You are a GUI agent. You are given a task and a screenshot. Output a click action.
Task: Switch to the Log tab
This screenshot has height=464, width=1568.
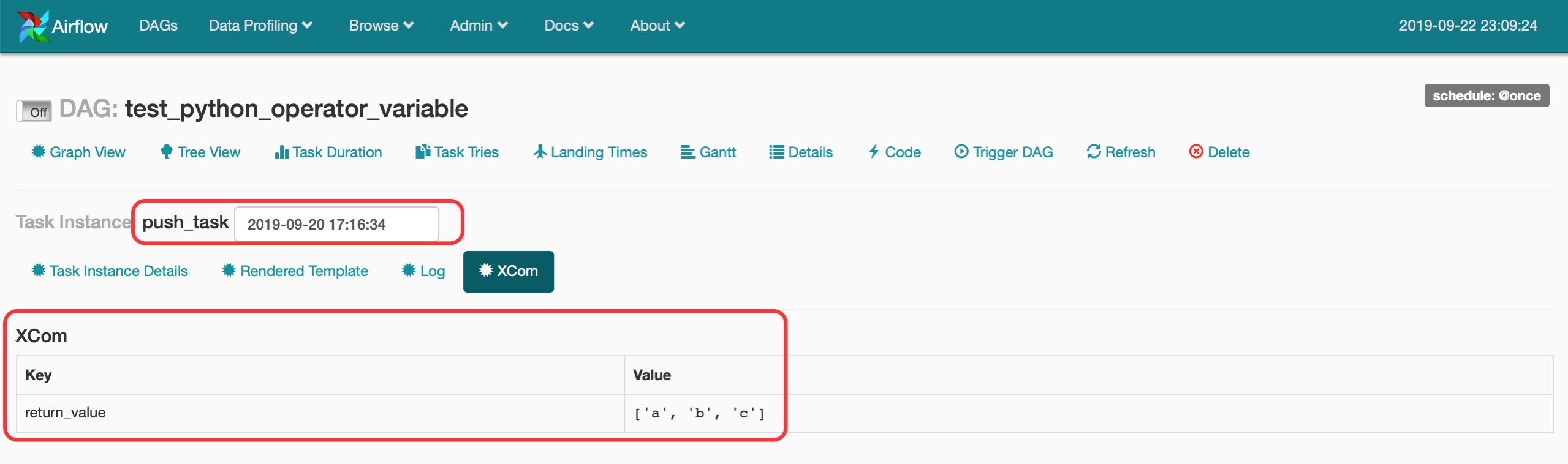[x=423, y=271]
